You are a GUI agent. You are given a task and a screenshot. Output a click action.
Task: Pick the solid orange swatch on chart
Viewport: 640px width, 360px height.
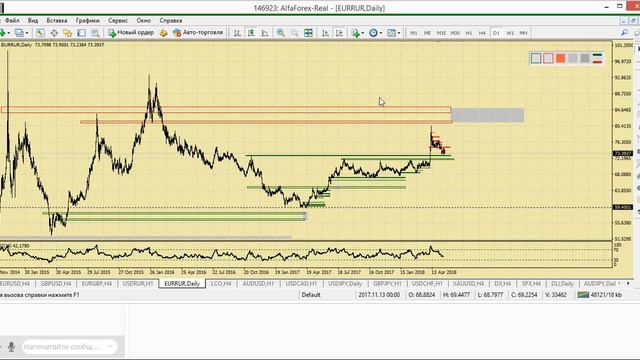560,58
